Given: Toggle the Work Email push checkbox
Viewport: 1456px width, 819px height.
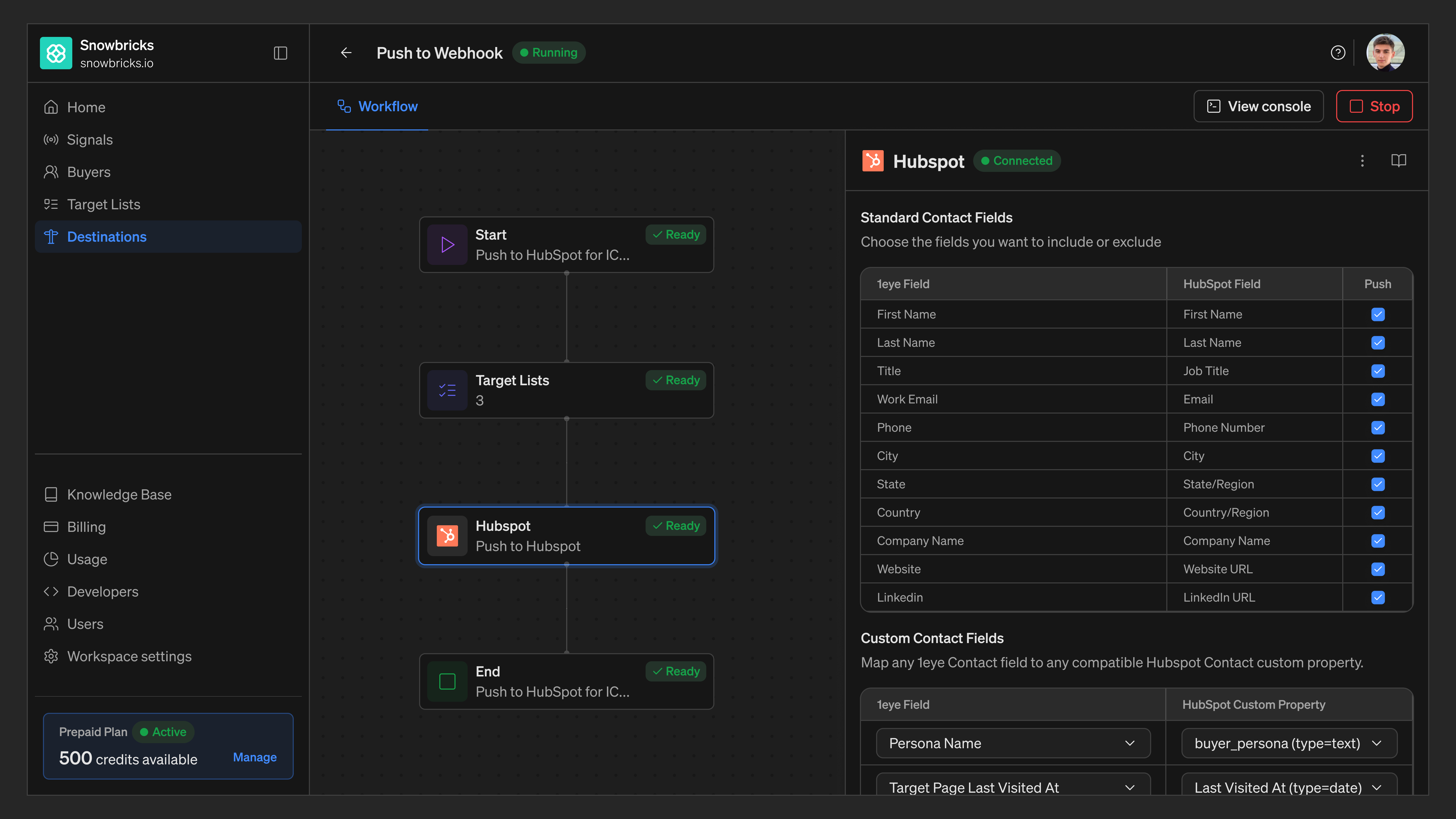Looking at the screenshot, I should pos(1378,400).
